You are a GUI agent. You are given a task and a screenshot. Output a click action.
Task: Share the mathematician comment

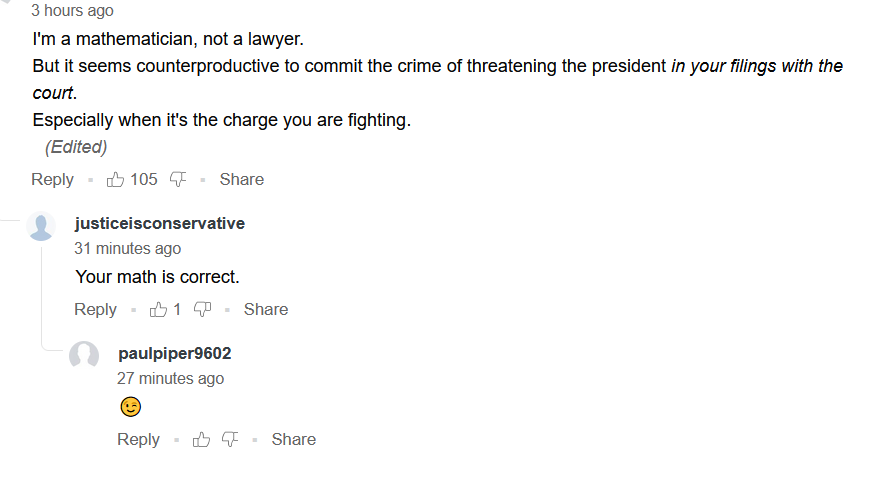(x=242, y=180)
